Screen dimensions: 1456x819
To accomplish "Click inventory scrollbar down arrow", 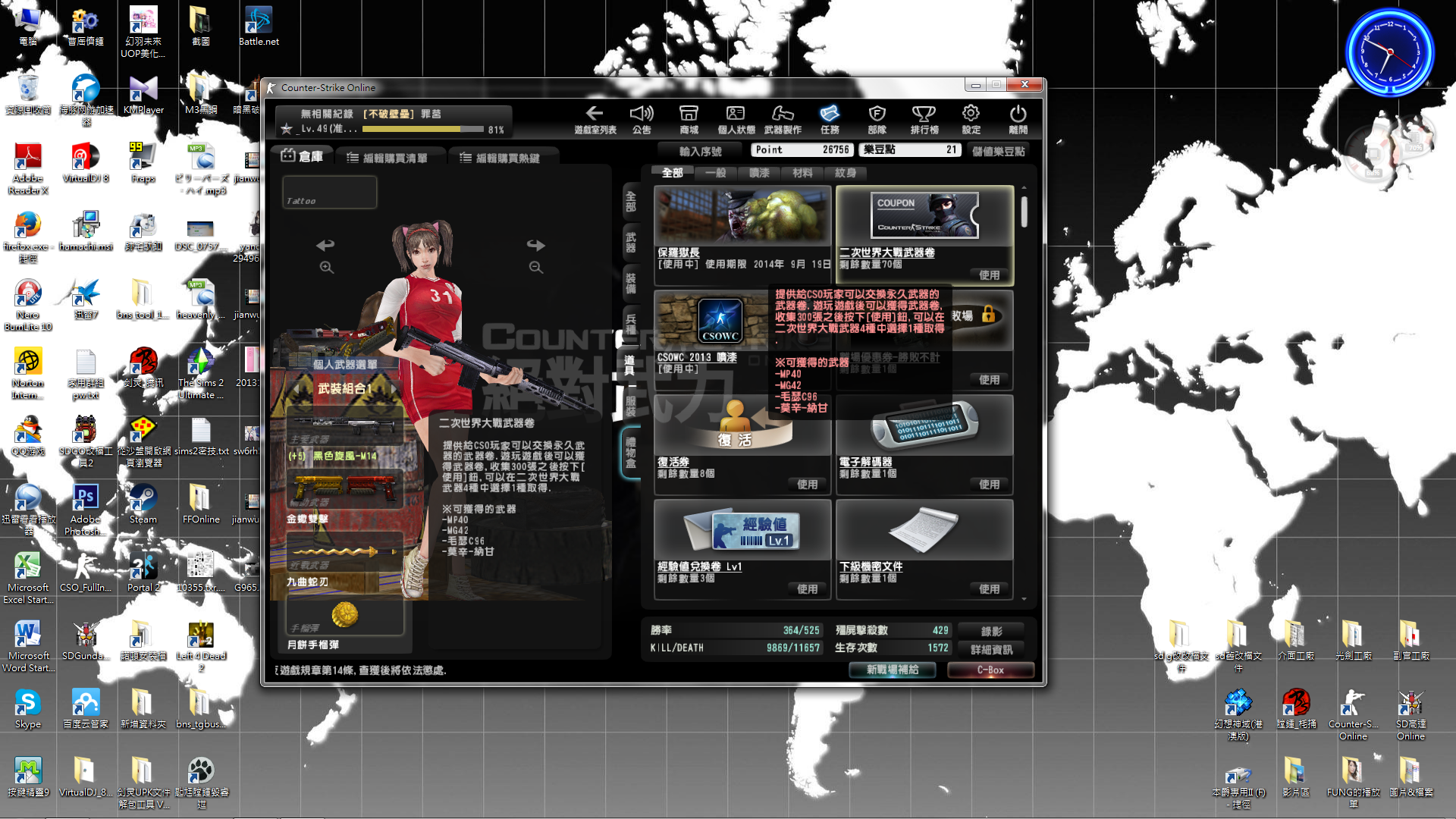I will coord(1024,599).
